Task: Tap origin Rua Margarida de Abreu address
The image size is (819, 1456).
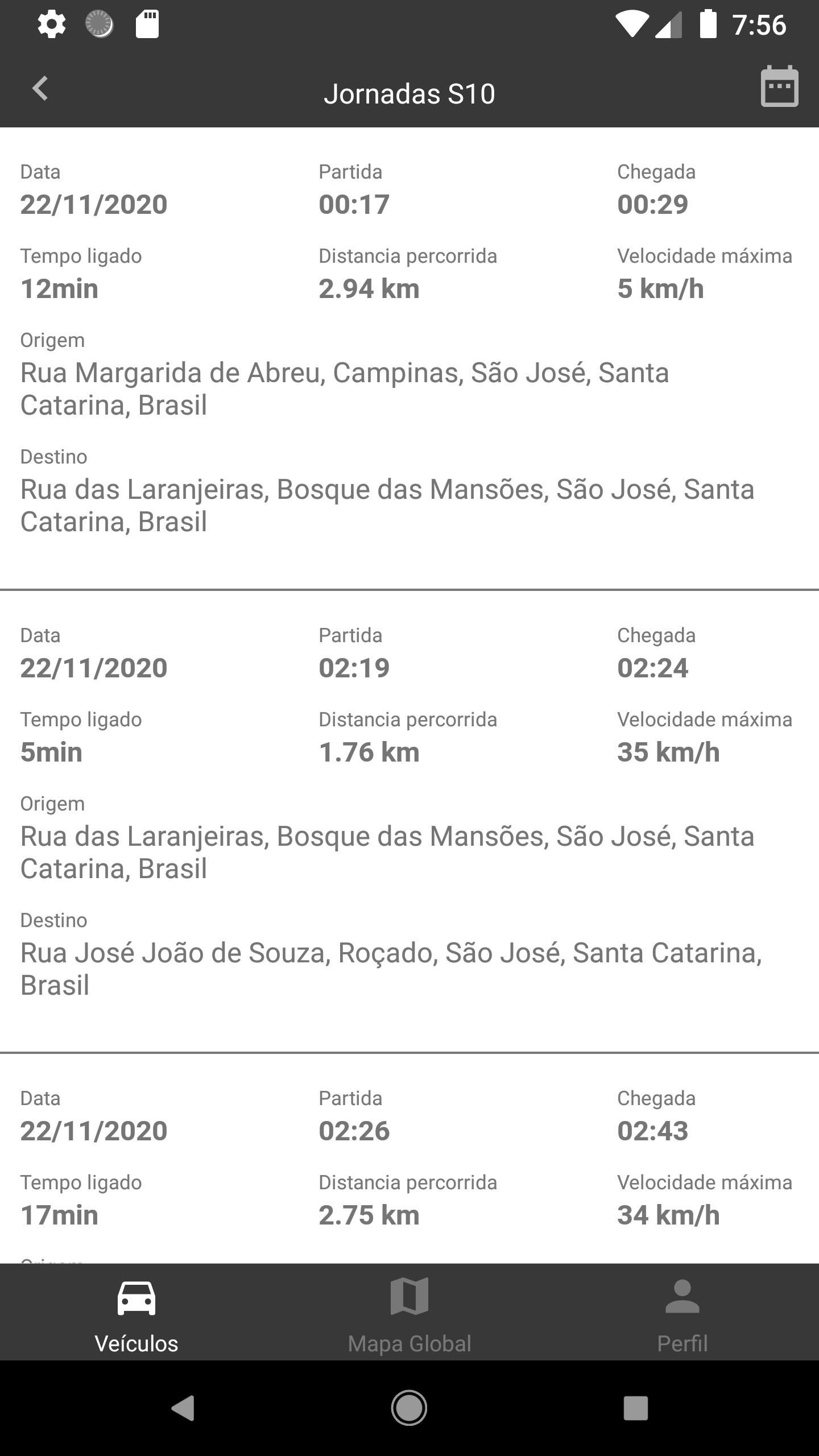Action: pyautogui.click(x=345, y=389)
